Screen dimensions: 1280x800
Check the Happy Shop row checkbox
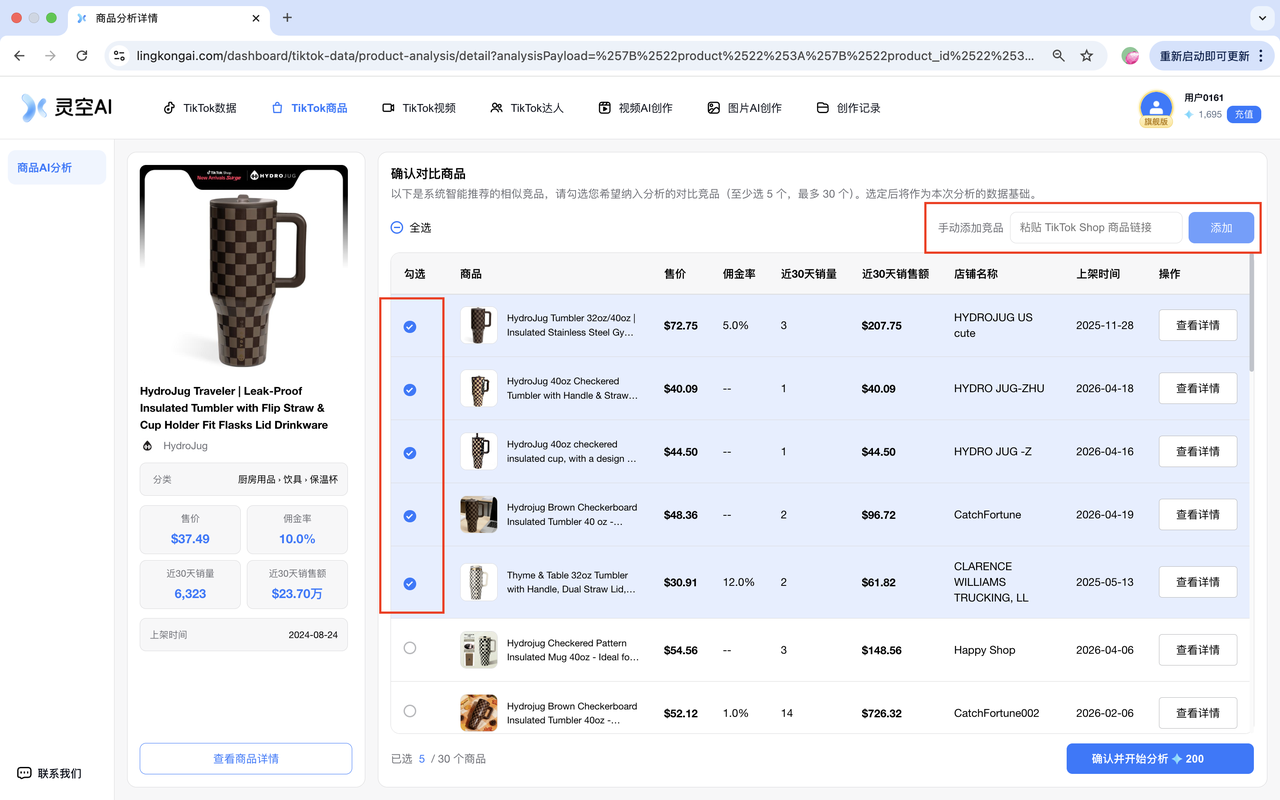pos(409,648)
